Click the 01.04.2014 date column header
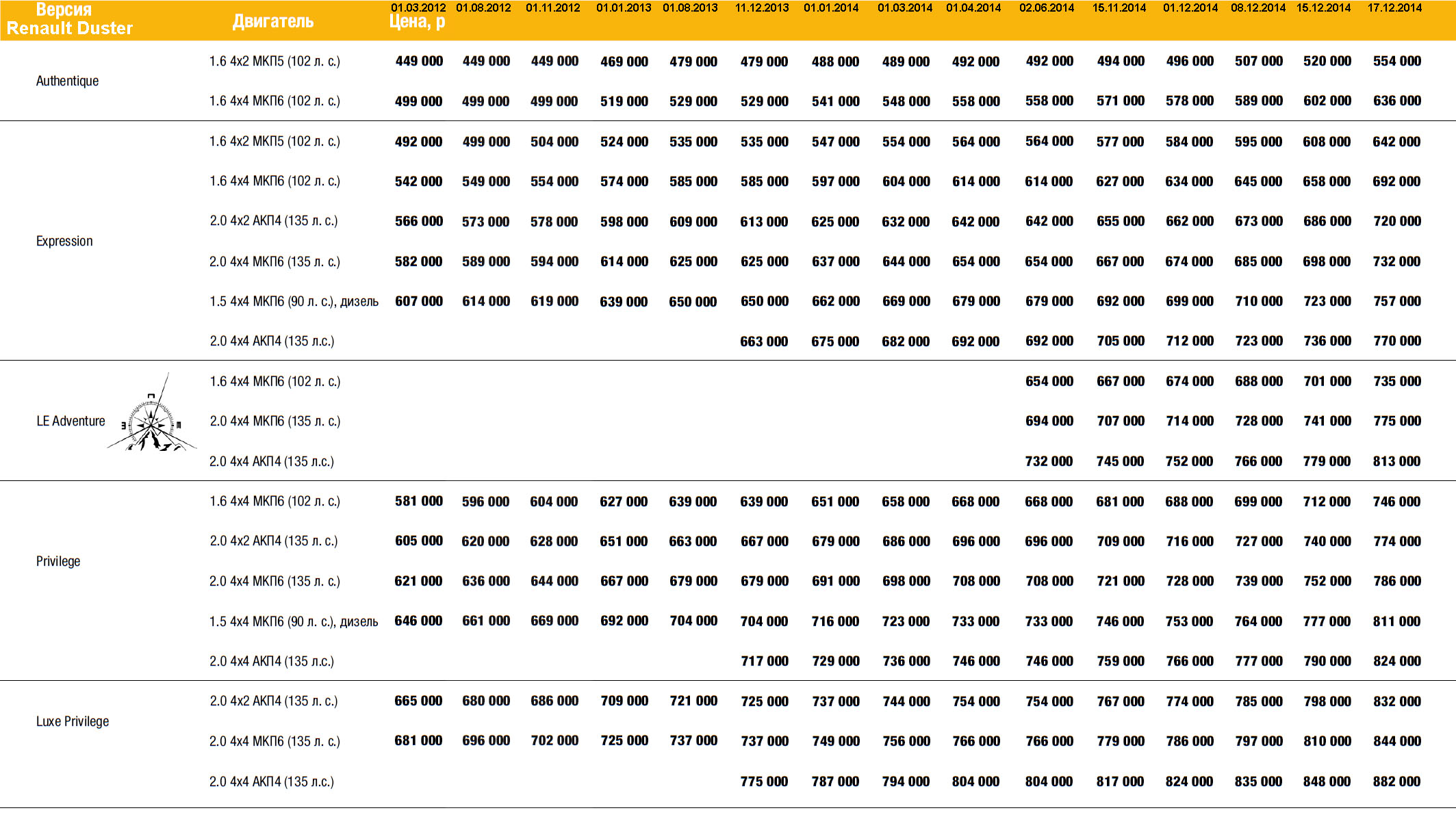Viewport: 1456px width, 830px height. click(973, 8)
